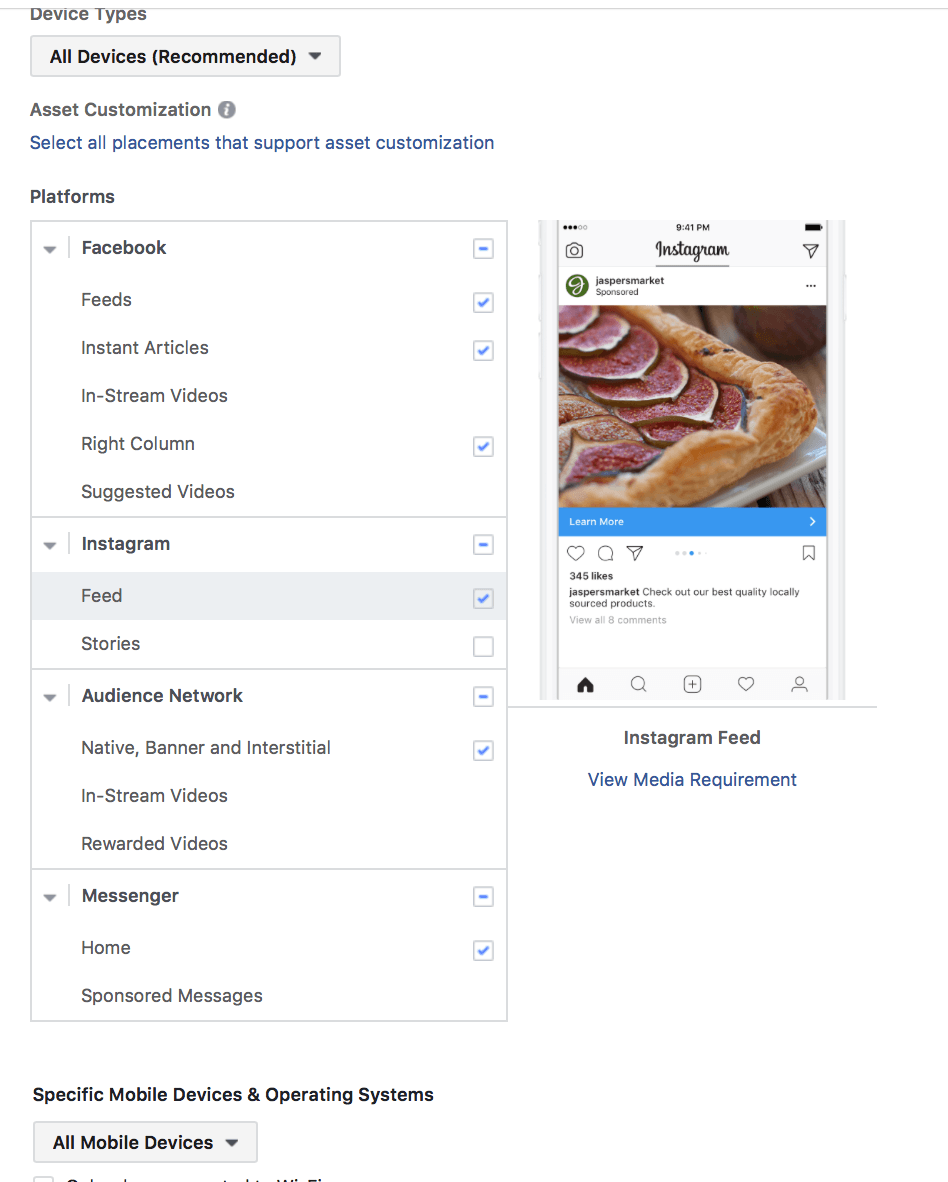Collapse the Facebook platform section

50,248
